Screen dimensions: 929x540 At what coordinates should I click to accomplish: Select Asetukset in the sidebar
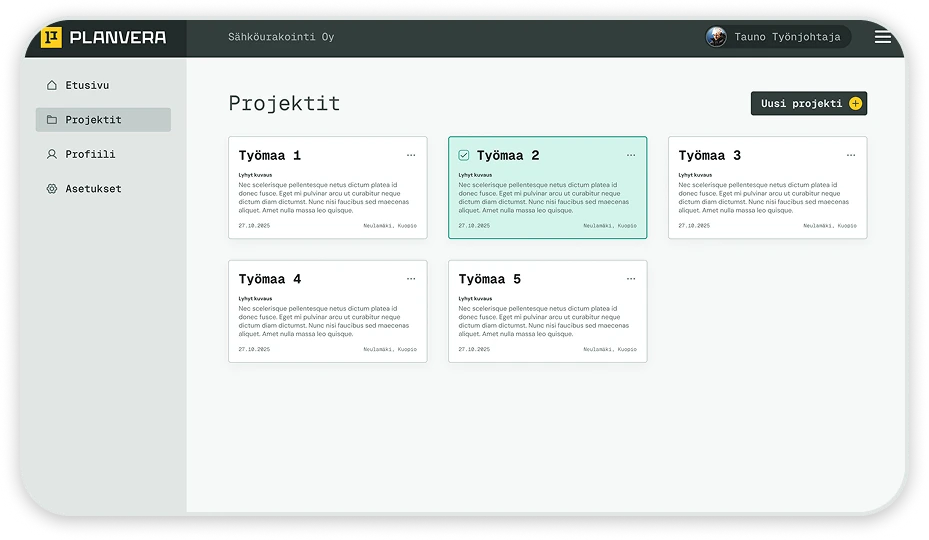(93, 189)
